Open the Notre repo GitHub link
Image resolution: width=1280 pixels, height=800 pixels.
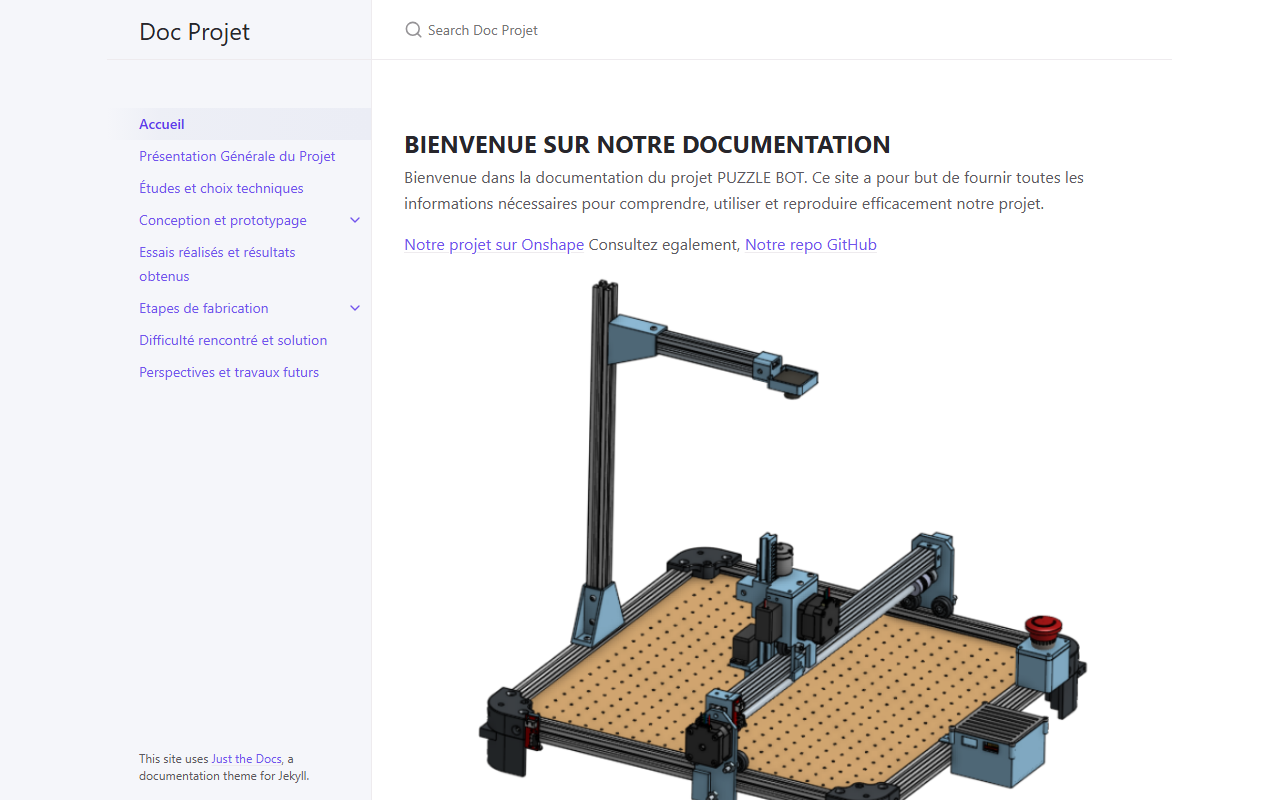coord(811,244)
